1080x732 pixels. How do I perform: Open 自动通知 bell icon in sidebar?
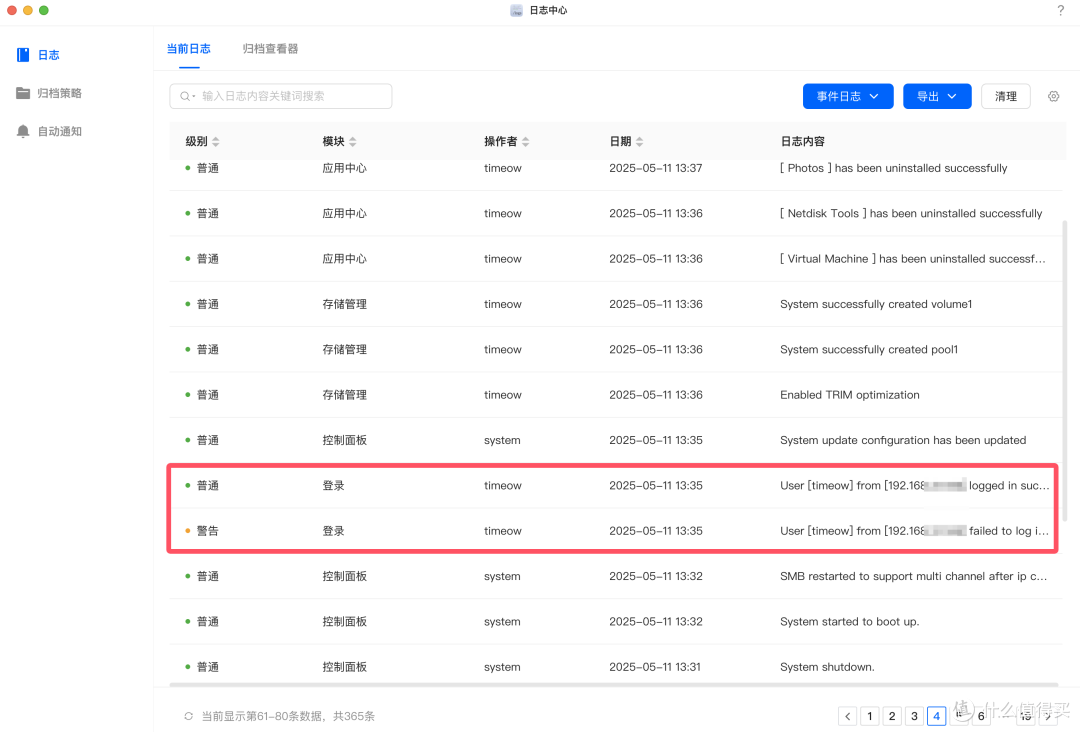(x=23, y=132)
